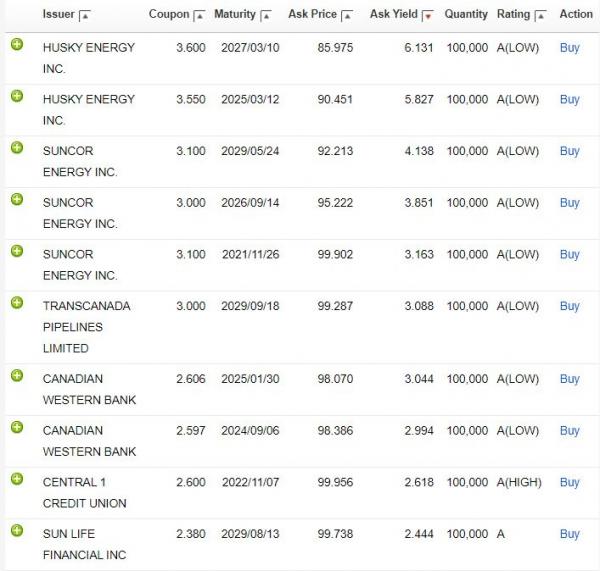
Task: Select the ask yield value 3.044
Action: [419, 379]
